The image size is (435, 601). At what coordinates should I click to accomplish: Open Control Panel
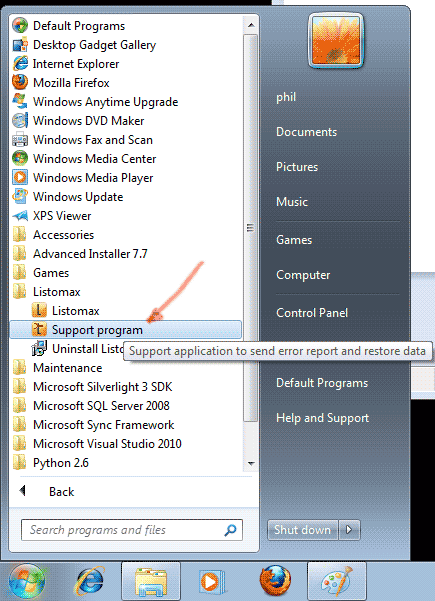point(312,313)
